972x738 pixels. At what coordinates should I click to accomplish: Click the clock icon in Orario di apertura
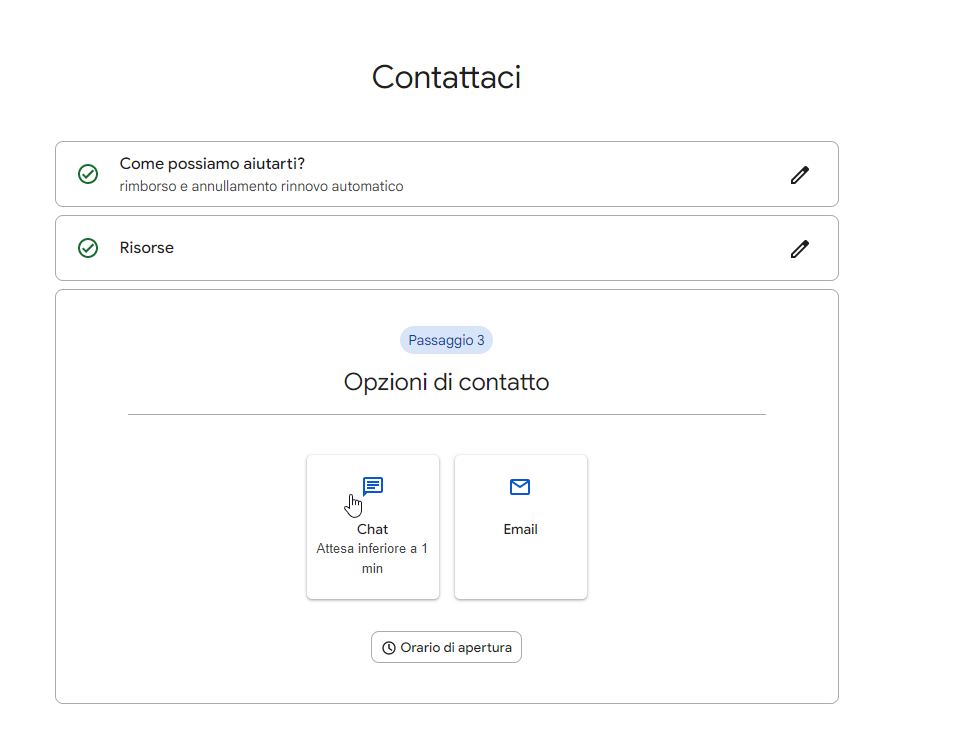389,648
